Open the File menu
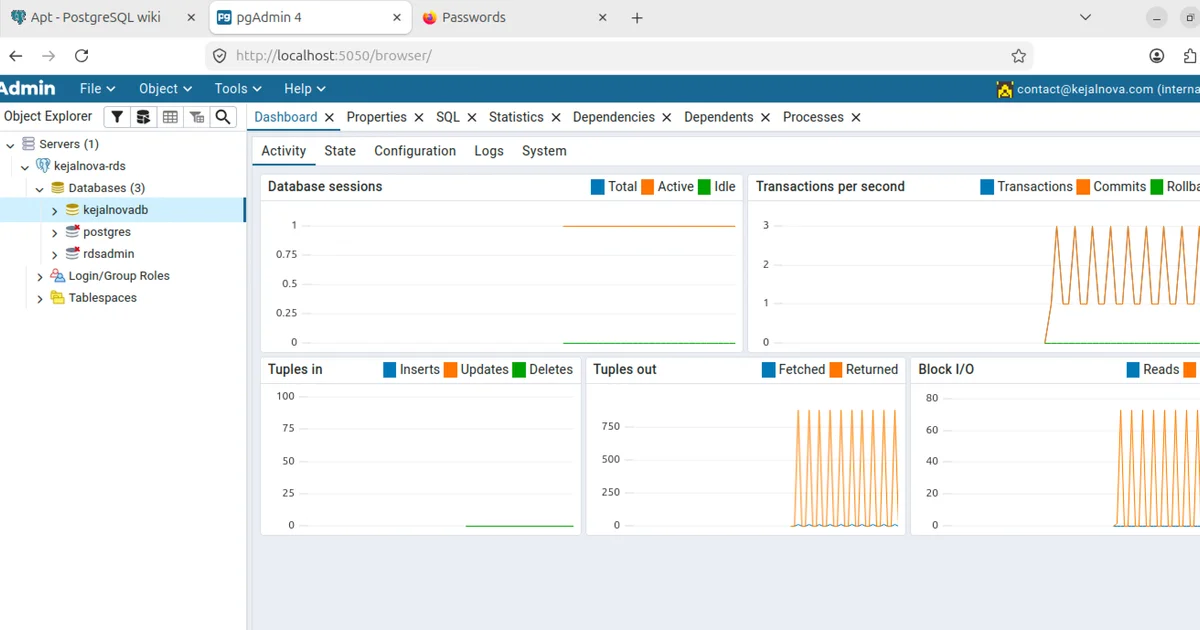 [x=97, y=89]
